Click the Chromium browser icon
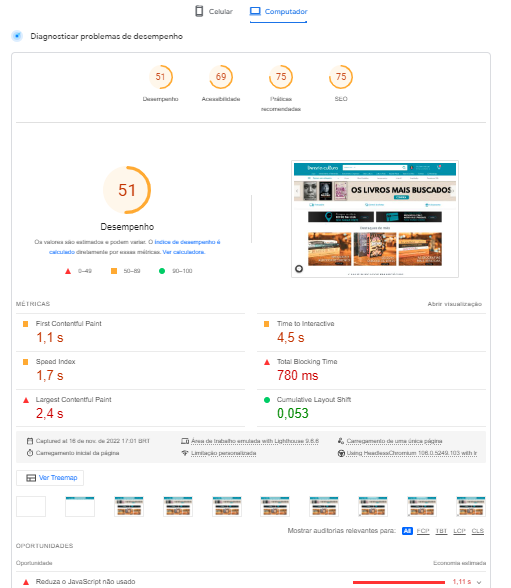The image size is (511, 588). (341, 453)
